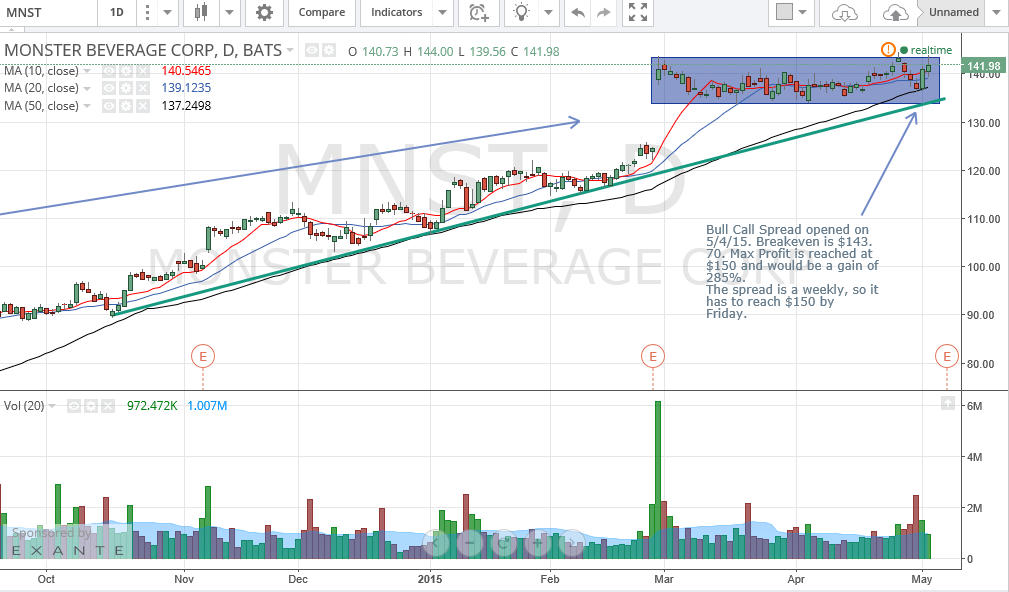The image size is (1009, 592).
Task: Redo the last chart action
Action: point(604,12)
